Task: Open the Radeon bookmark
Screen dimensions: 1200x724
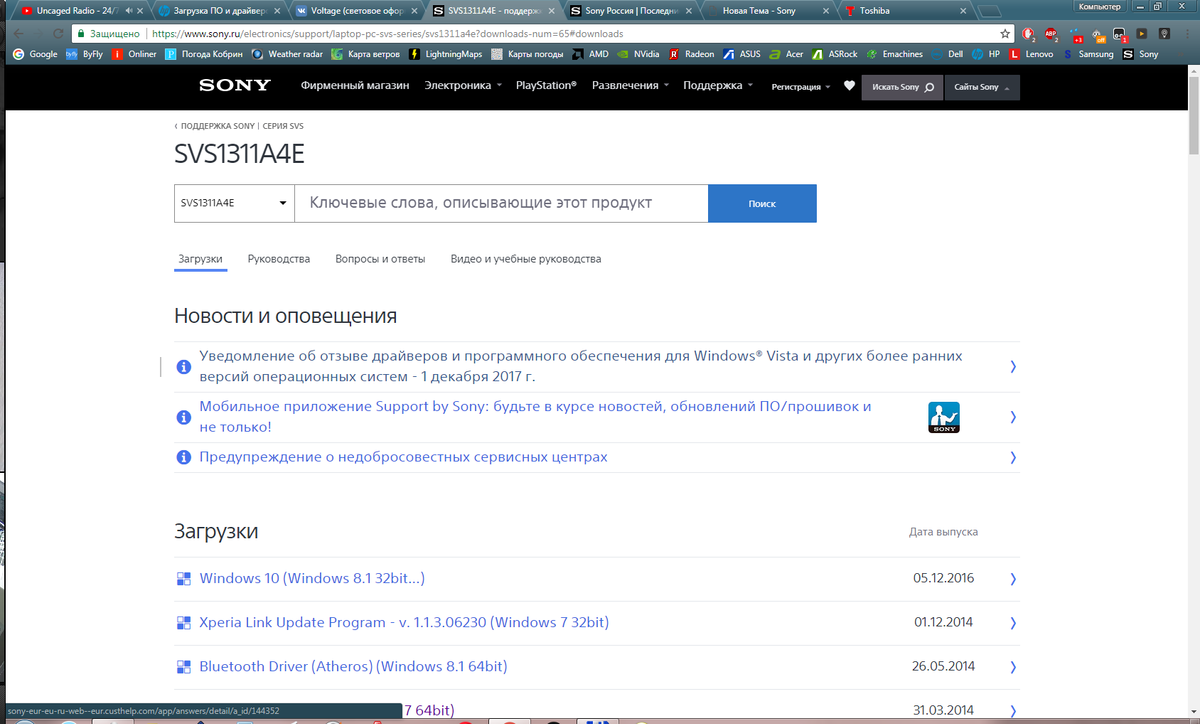Action: tap(692, 54)
